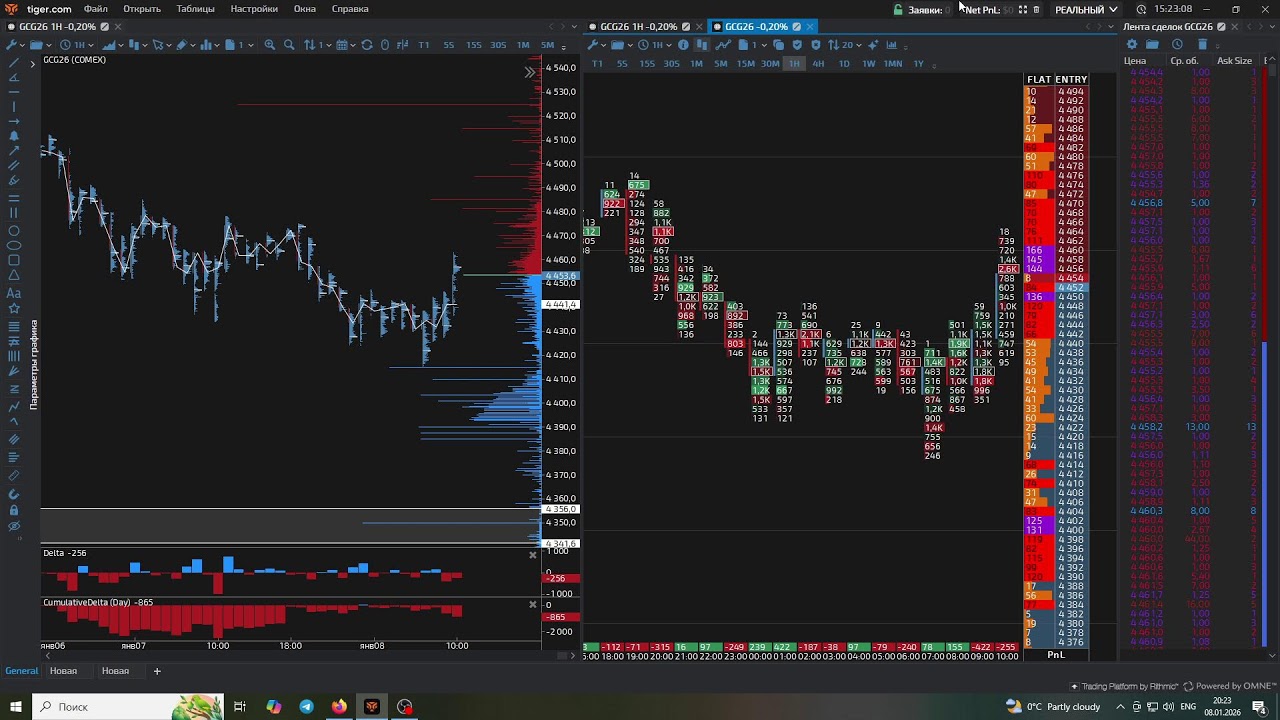1280x720 pixels.
Task: Open the weather widget Partly cloudy
Action: (1053, 706)
